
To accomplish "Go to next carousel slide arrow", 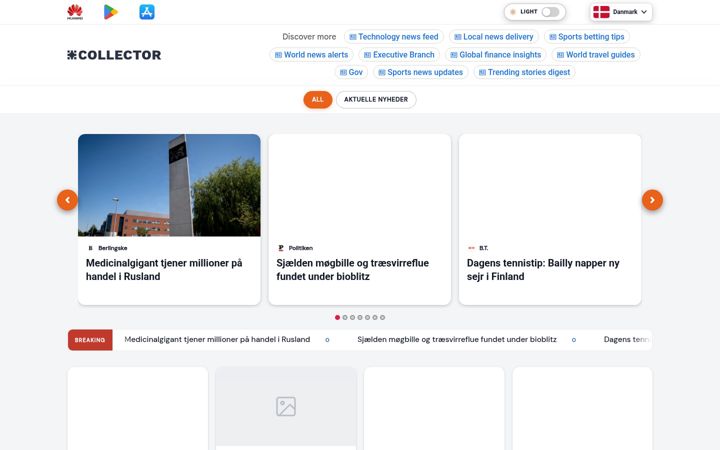I will click(x=652, y=200).
